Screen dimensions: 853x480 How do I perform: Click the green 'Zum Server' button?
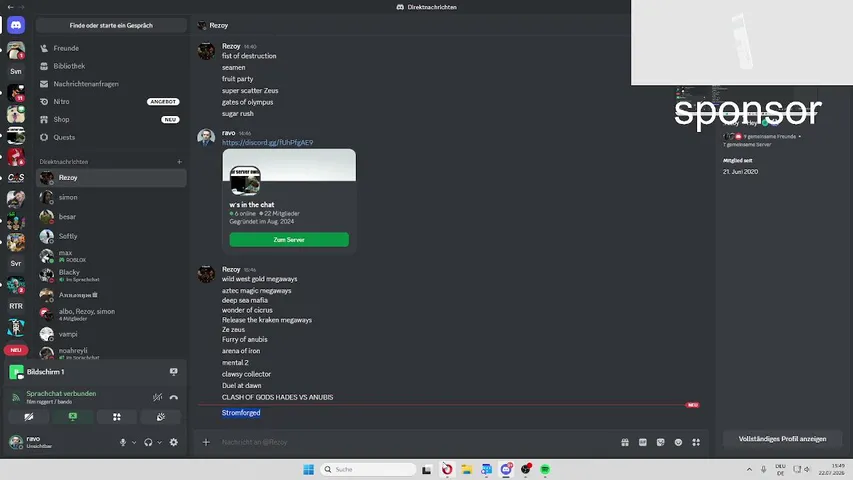[289, 239]
